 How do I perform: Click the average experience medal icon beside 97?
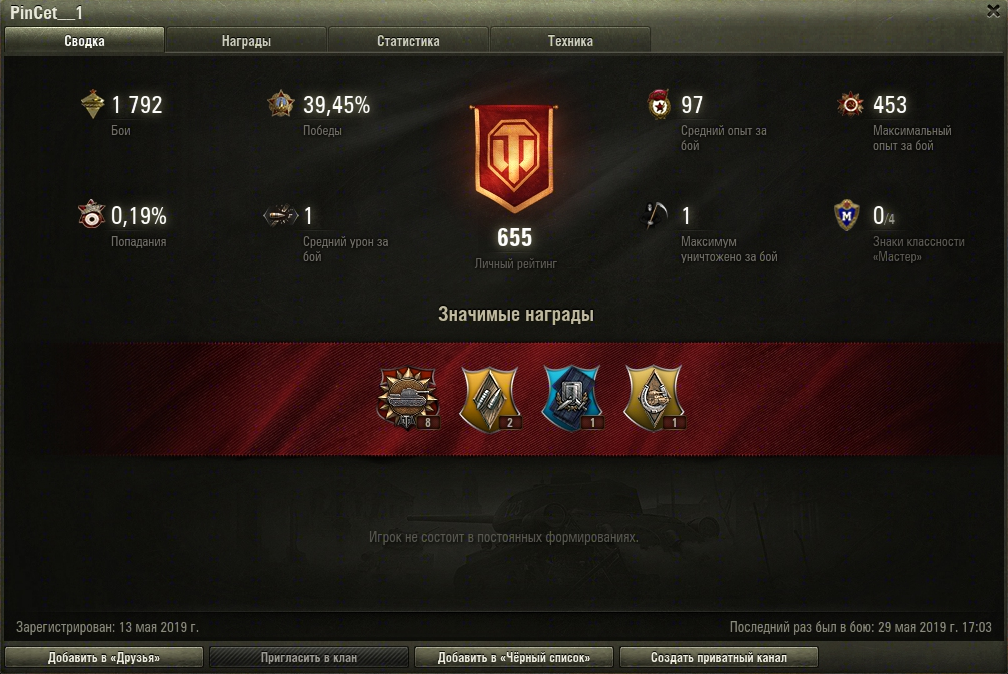click(659, 104)
